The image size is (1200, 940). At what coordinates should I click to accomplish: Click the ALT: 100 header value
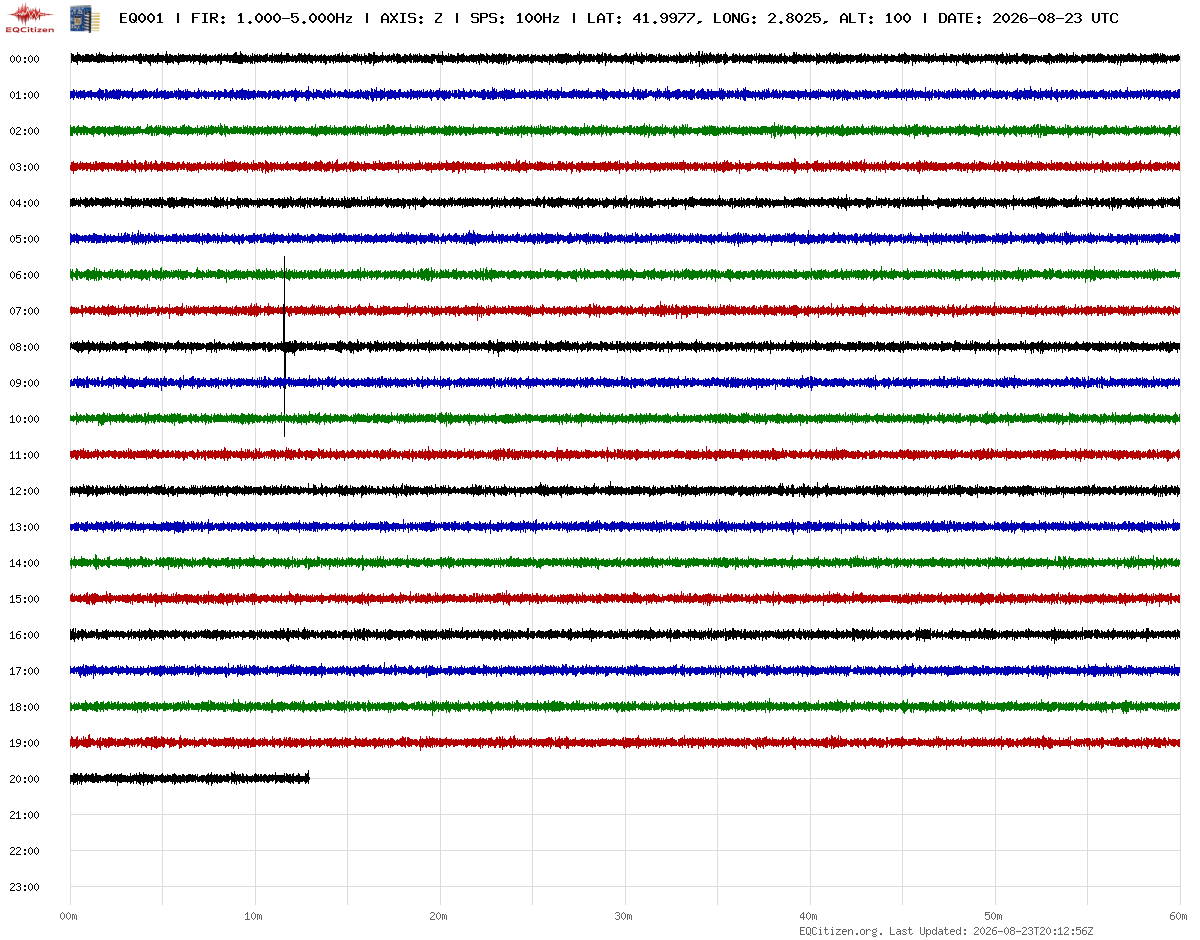(875, 18)
